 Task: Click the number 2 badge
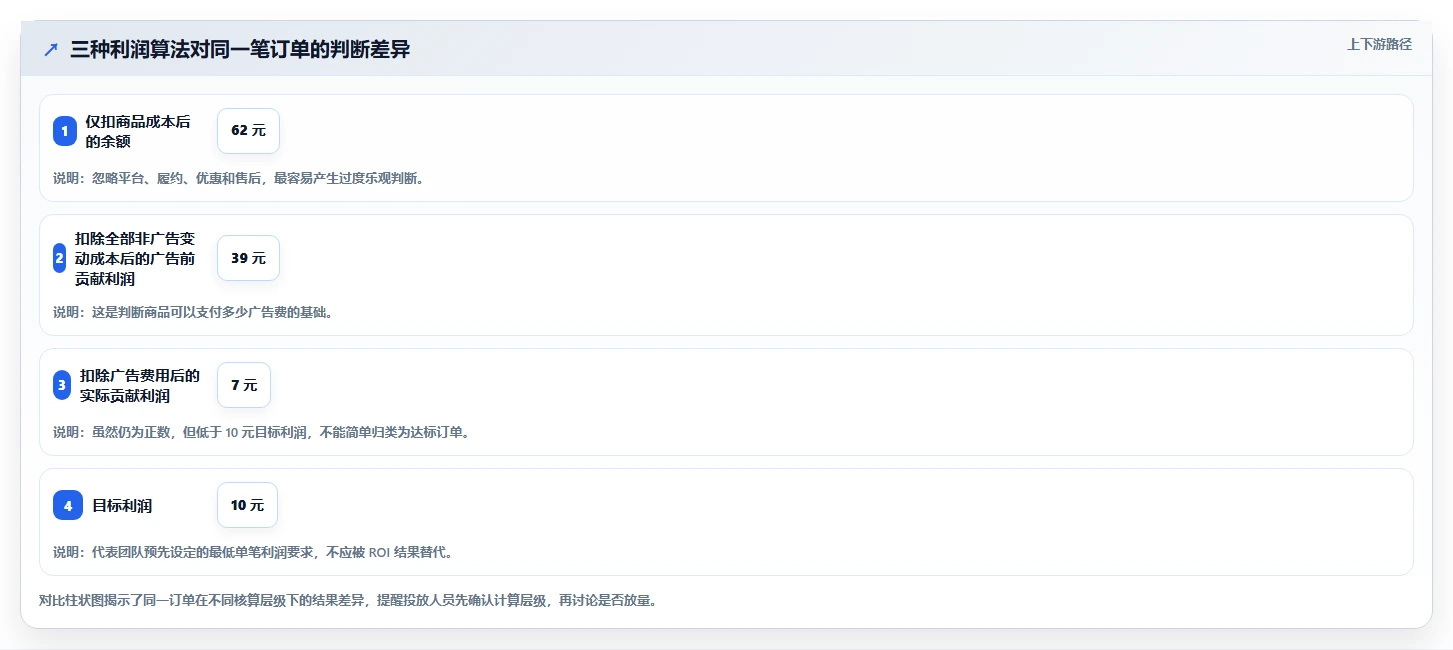pos(59,258)
